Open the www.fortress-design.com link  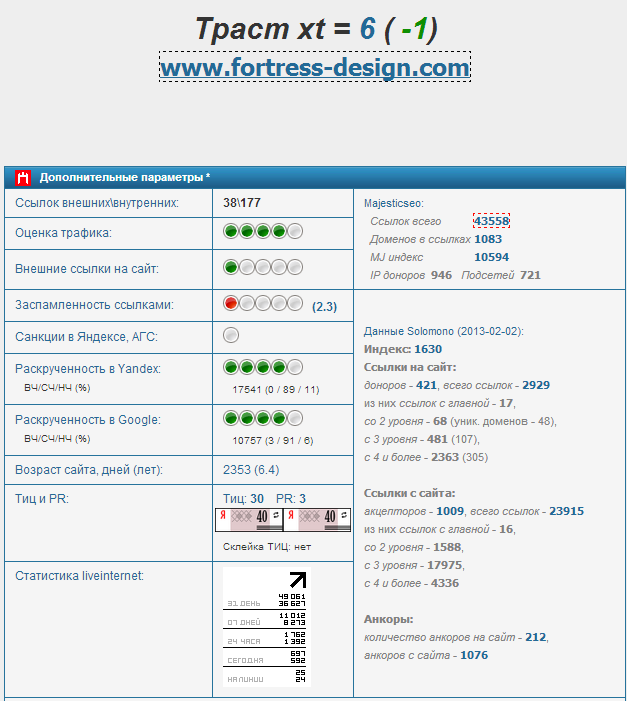pyautogui.click(x=315, y=67)
